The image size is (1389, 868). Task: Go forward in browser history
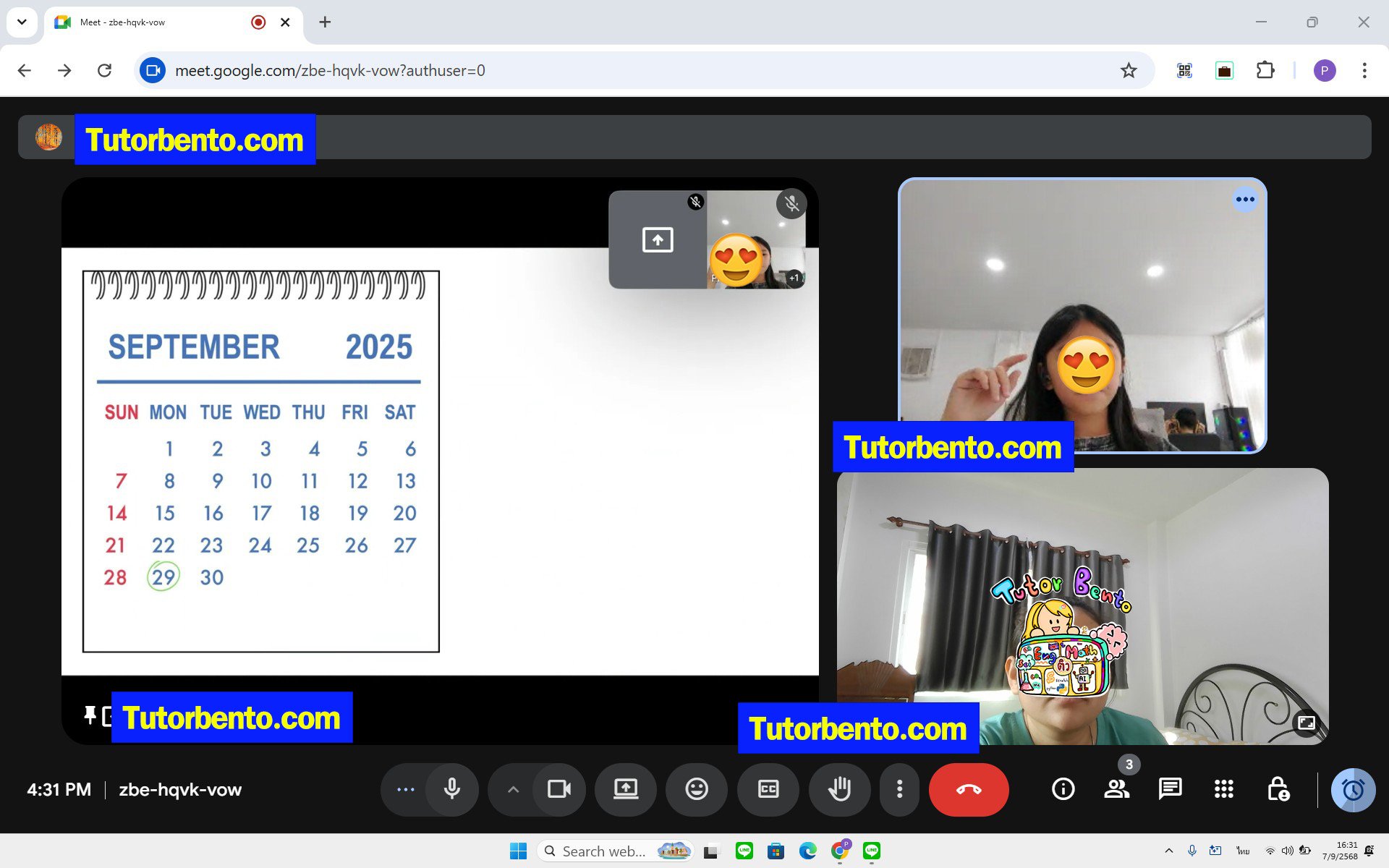[x=64, y=70]
